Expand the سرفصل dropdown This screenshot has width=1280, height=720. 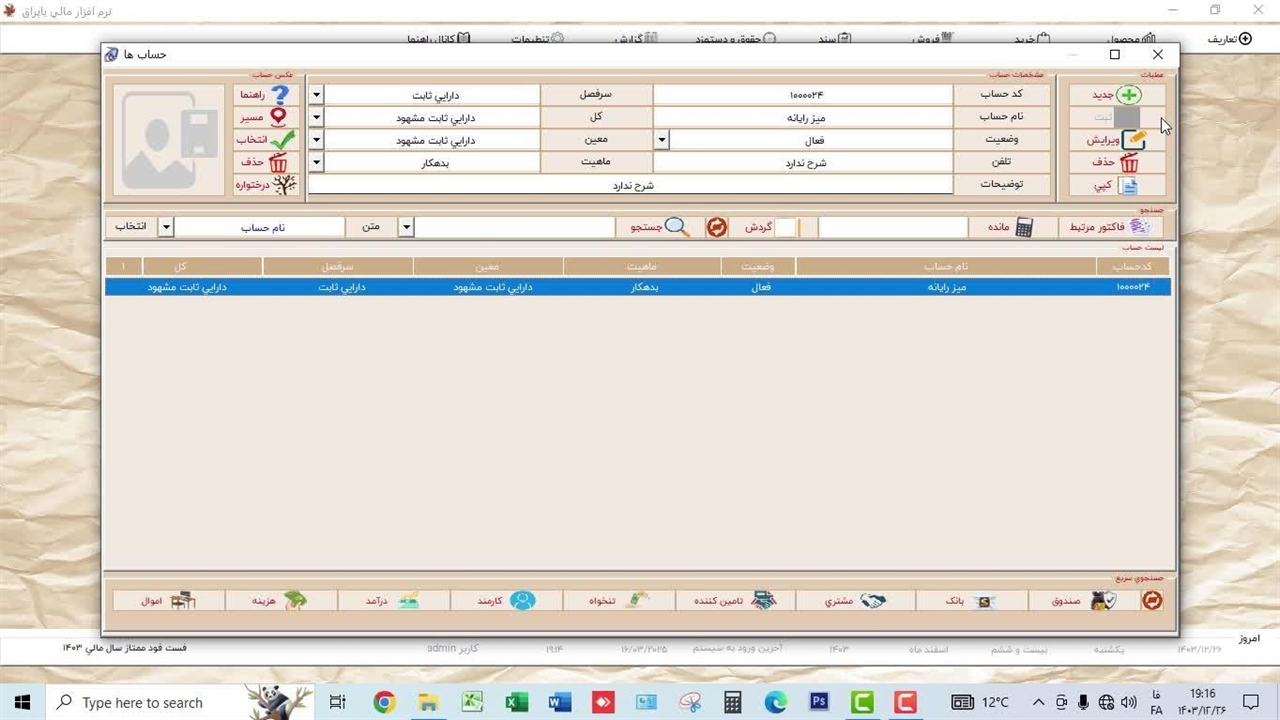[316, 95]
